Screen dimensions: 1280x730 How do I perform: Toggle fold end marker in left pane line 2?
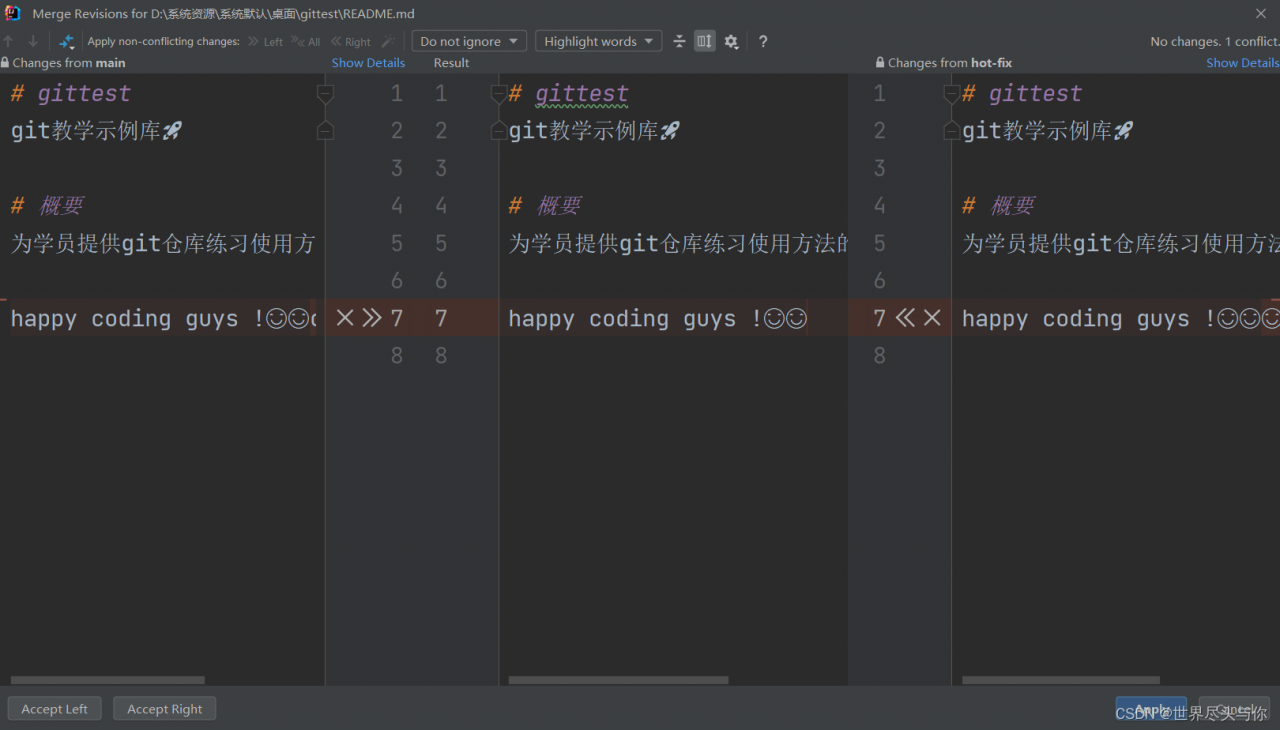point(325,130)
